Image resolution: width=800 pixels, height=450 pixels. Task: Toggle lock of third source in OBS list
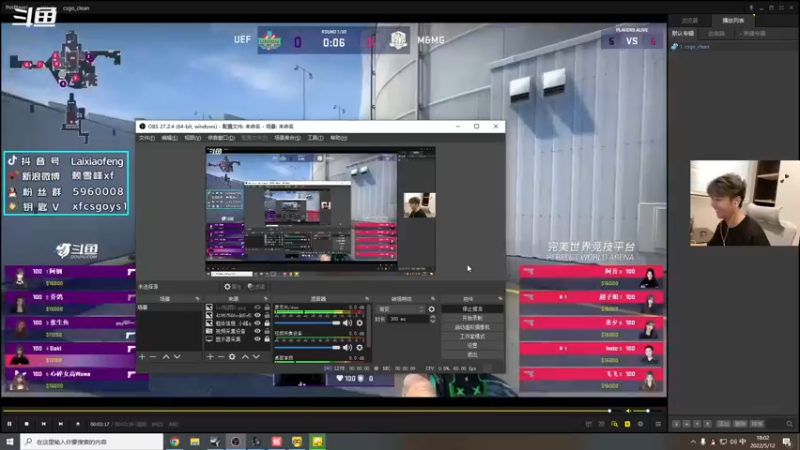click(x=267, y=323)
